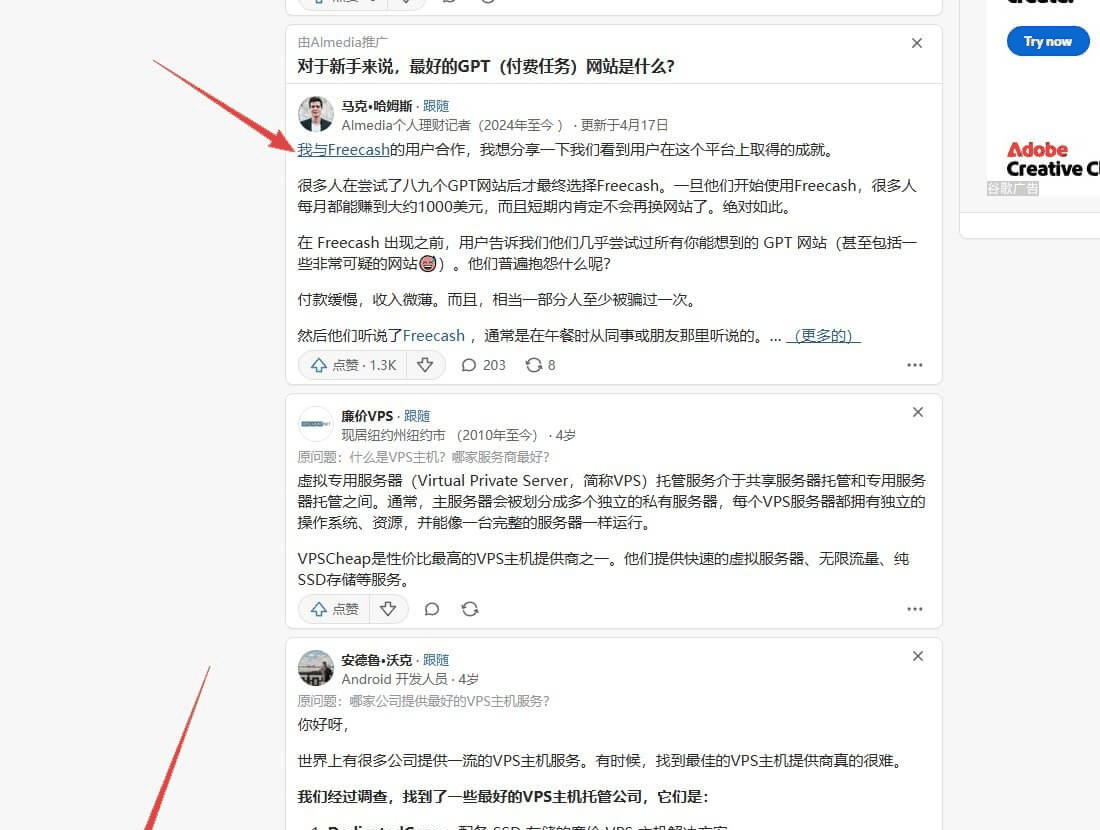The height and width of the screenshot is (830, 1100).
Task: Open the 马克·哈姆斯 author name
Action: point(377,106)
